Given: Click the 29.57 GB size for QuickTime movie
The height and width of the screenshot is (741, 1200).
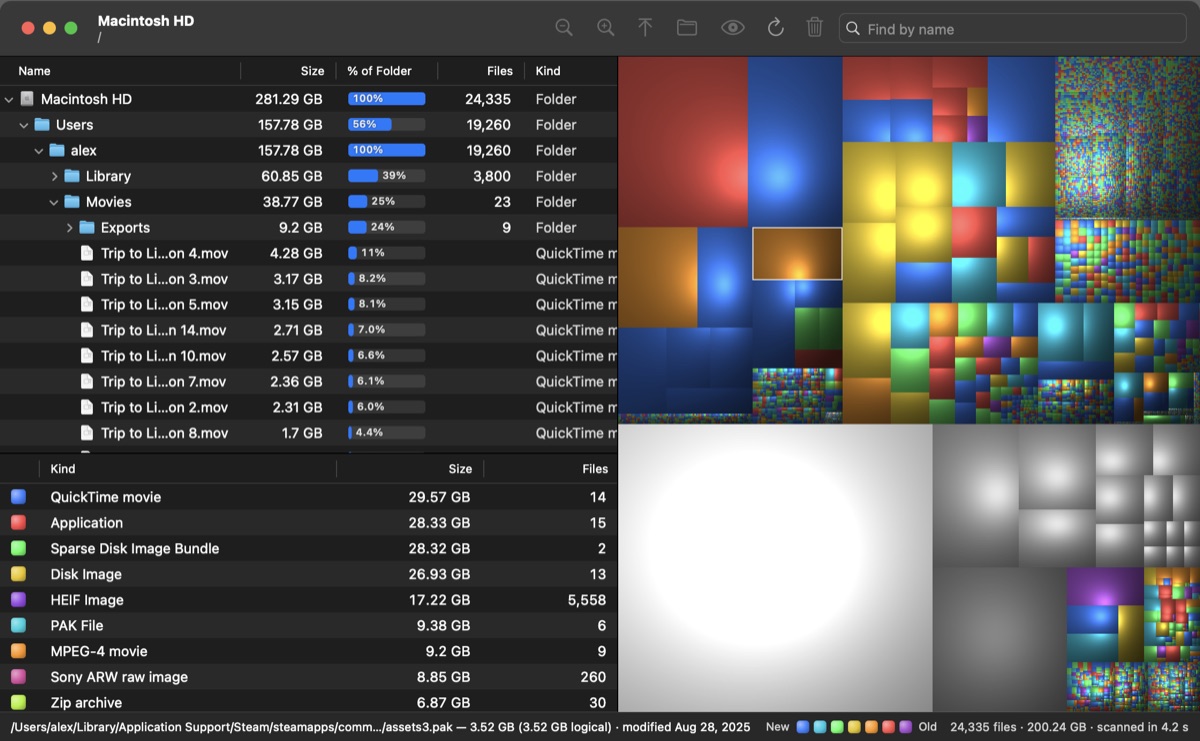Looking at the screenshot, I should click(x=439, y=497).
